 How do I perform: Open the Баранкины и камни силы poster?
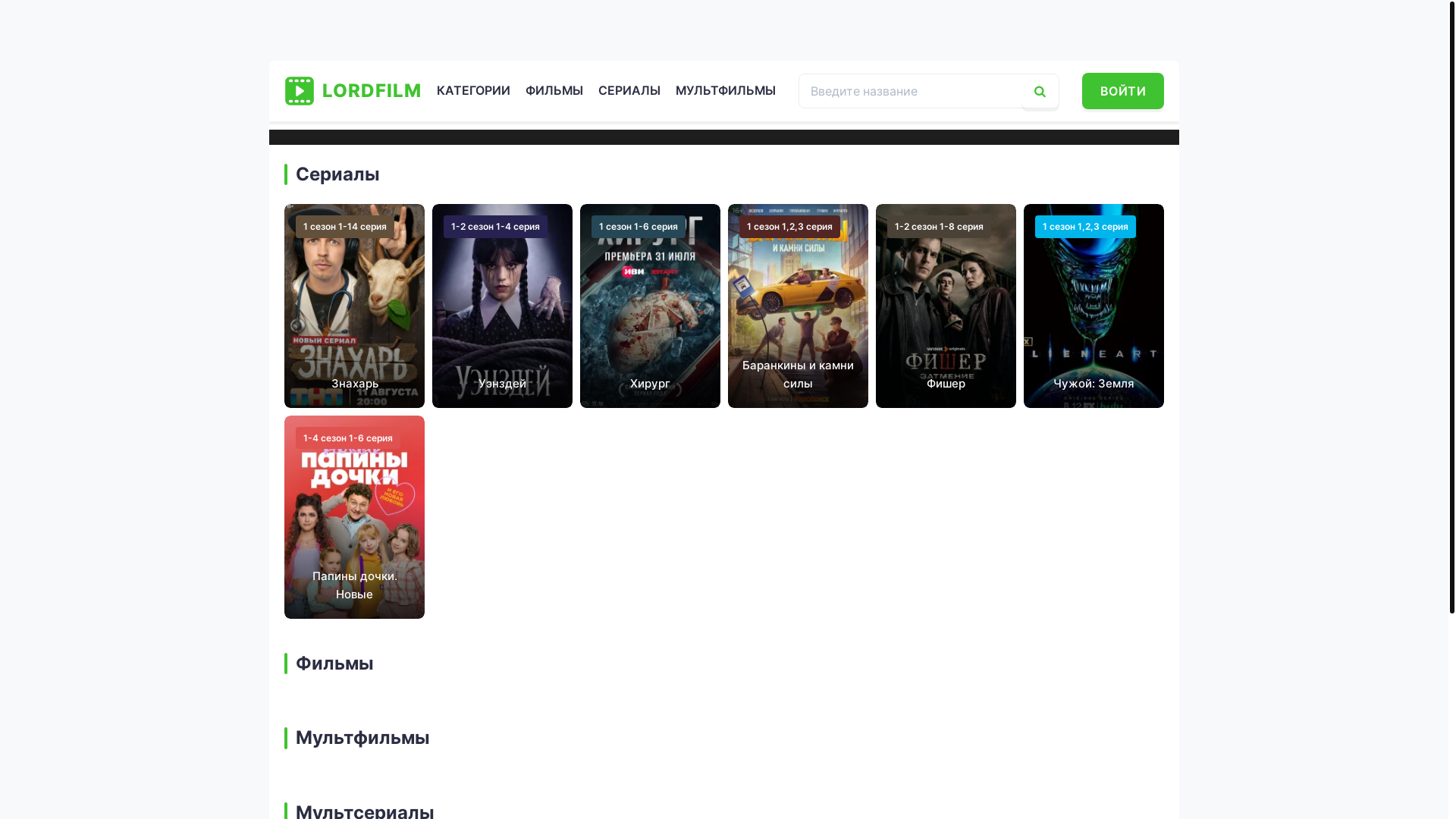coord(798,306)
